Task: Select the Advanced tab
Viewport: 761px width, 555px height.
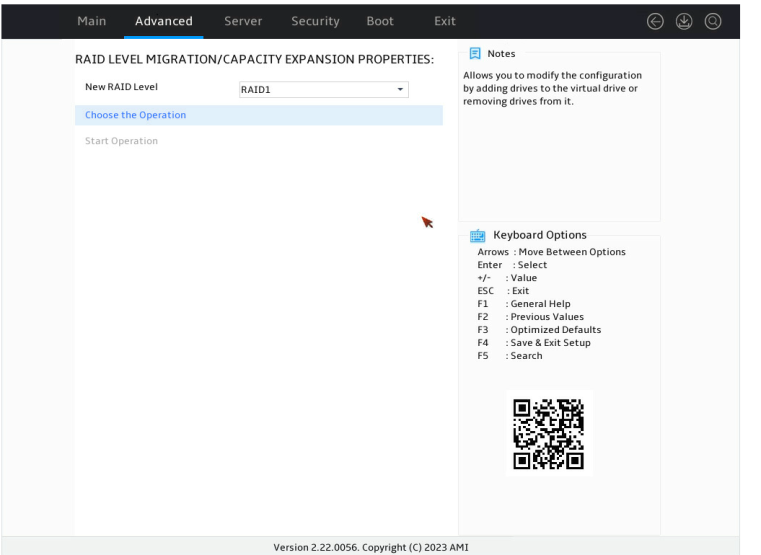Action: tap(164, 21)
